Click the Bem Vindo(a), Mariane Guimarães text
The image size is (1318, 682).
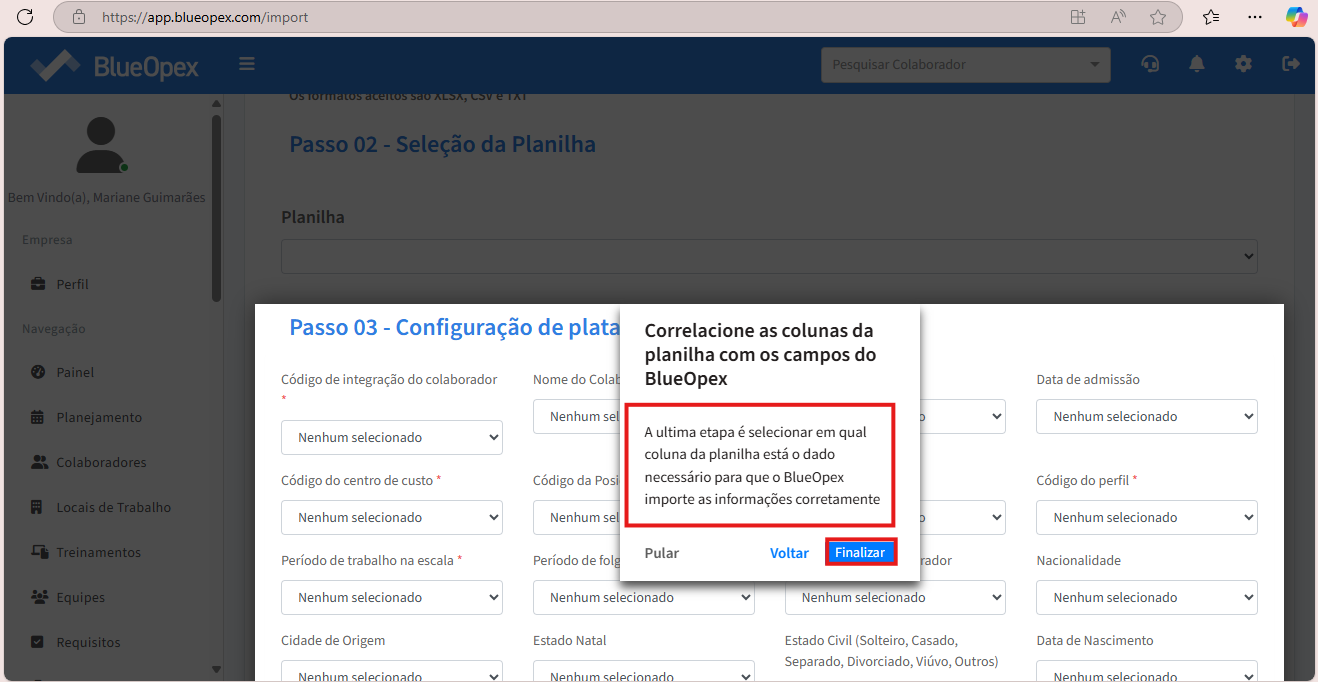[x=107, y=197]
